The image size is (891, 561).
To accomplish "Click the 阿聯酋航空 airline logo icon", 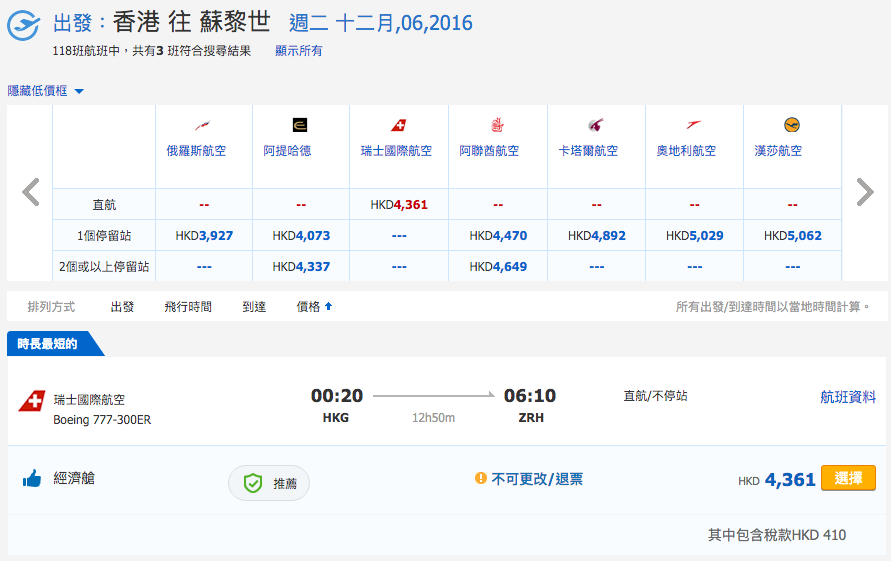I will [497, 125].
